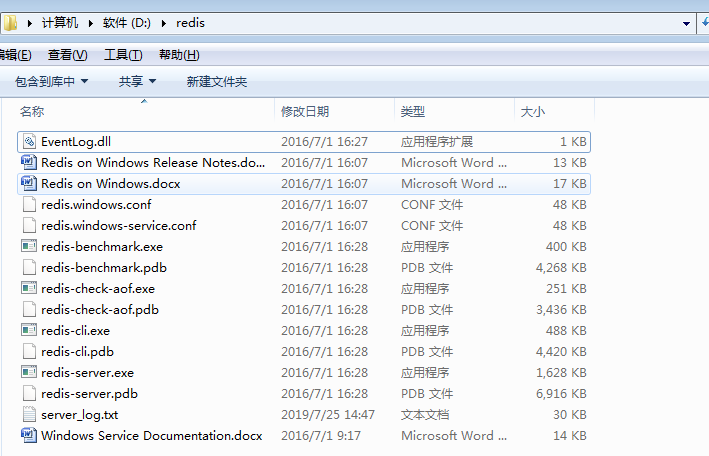Click the redis-server.pdb file icon
Viewport: 709px width, 456px height.
pos(29,394)
